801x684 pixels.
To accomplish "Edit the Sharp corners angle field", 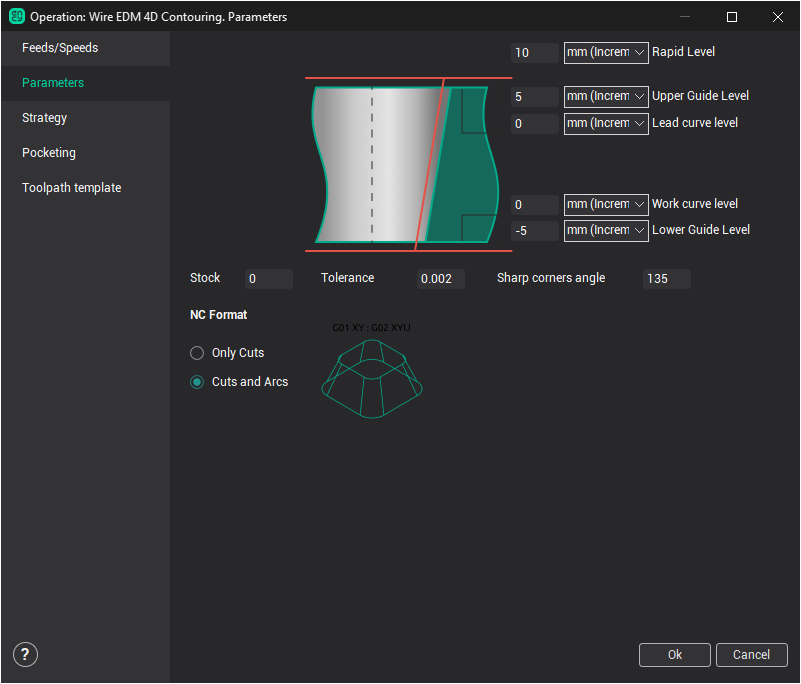I will click(x=666, y=279).
